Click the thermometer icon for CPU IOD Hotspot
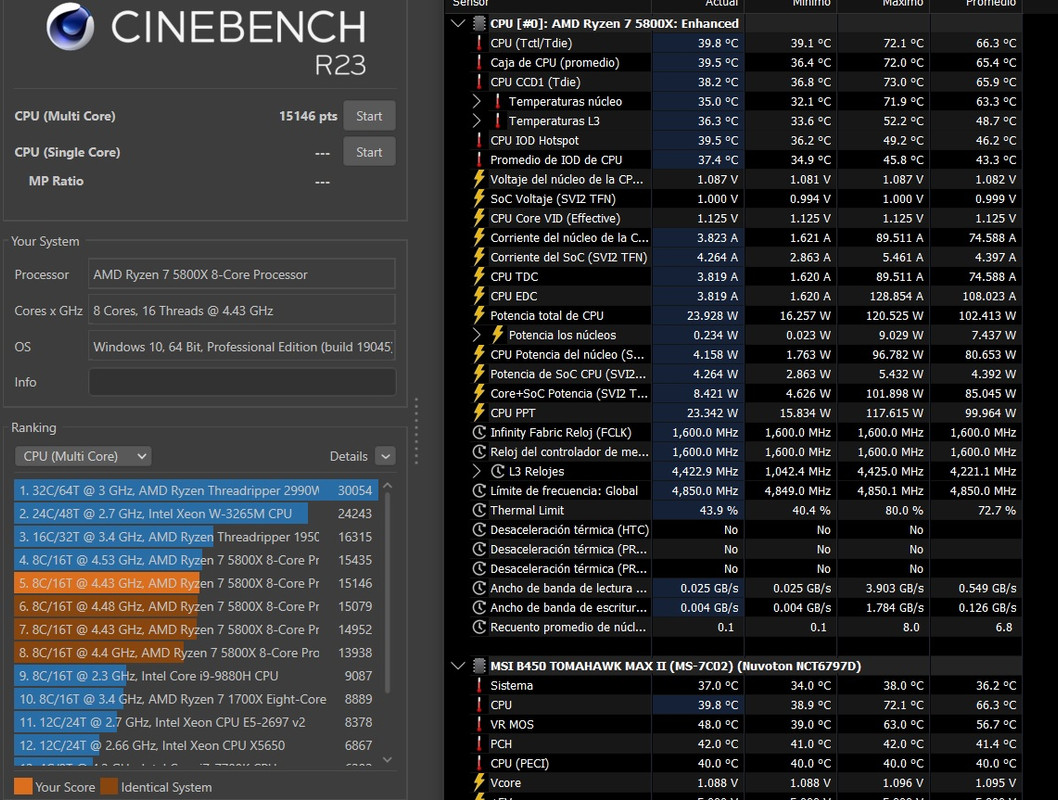The height and width of the screenshot is (800, 1058). tap(479, 140)
